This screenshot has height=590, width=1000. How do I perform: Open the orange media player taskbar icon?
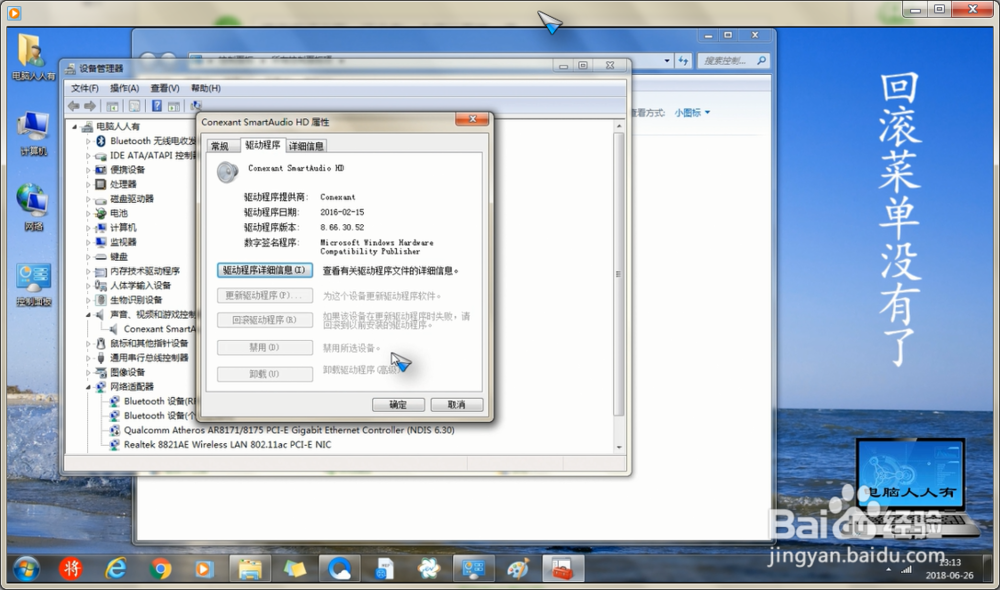click(x=203, y=568)
